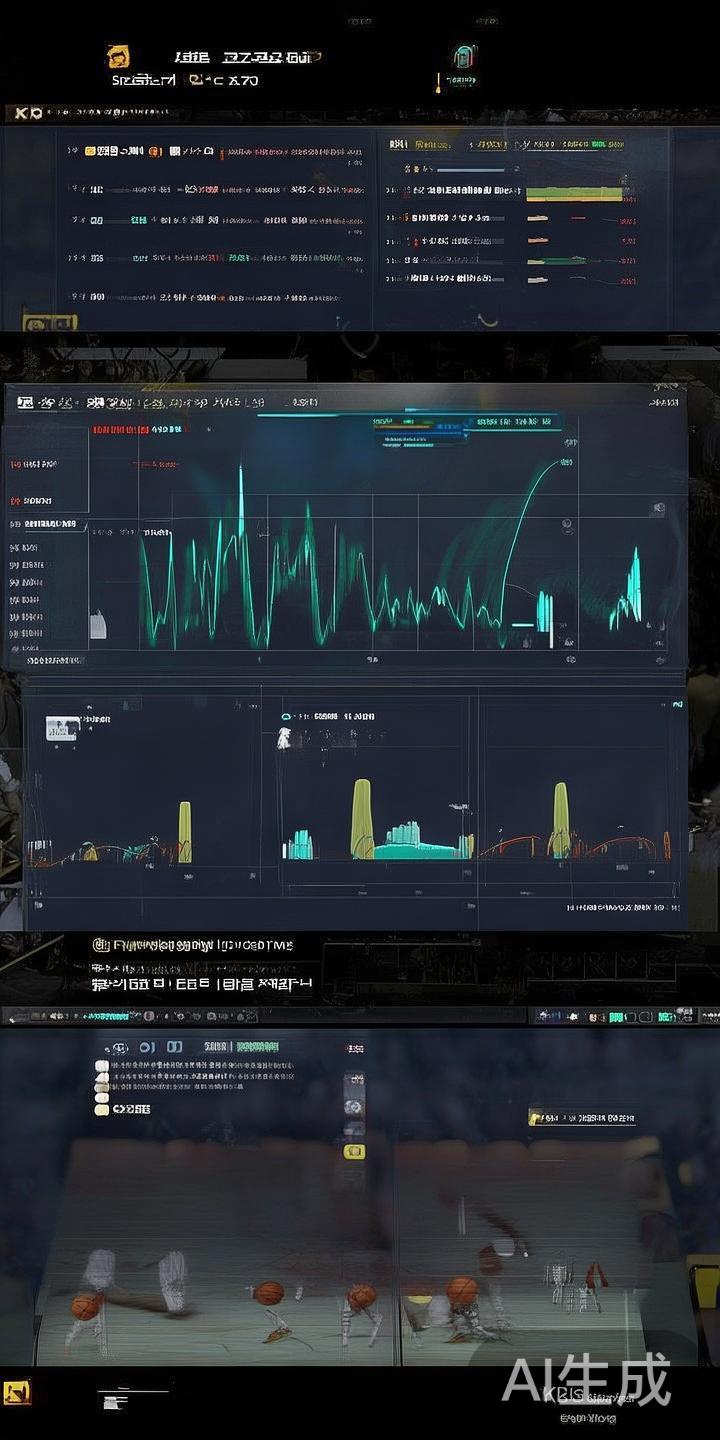Click the yellow icon in the video sidebar strip
The width and height of the screenshot is (720, 1440).
[x=353, y=1151]
